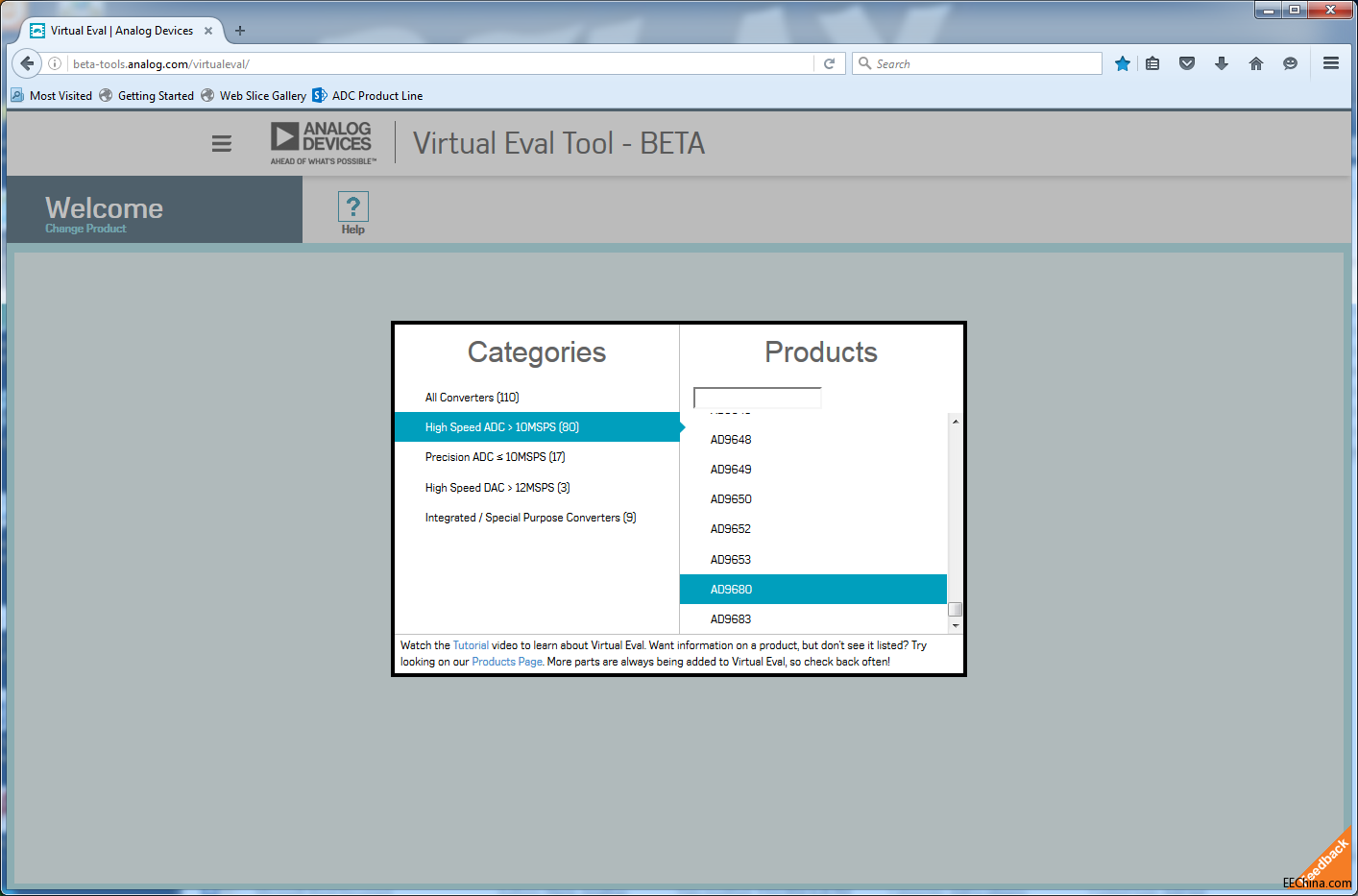Open the Most Visited bookmark

[52, 96]
